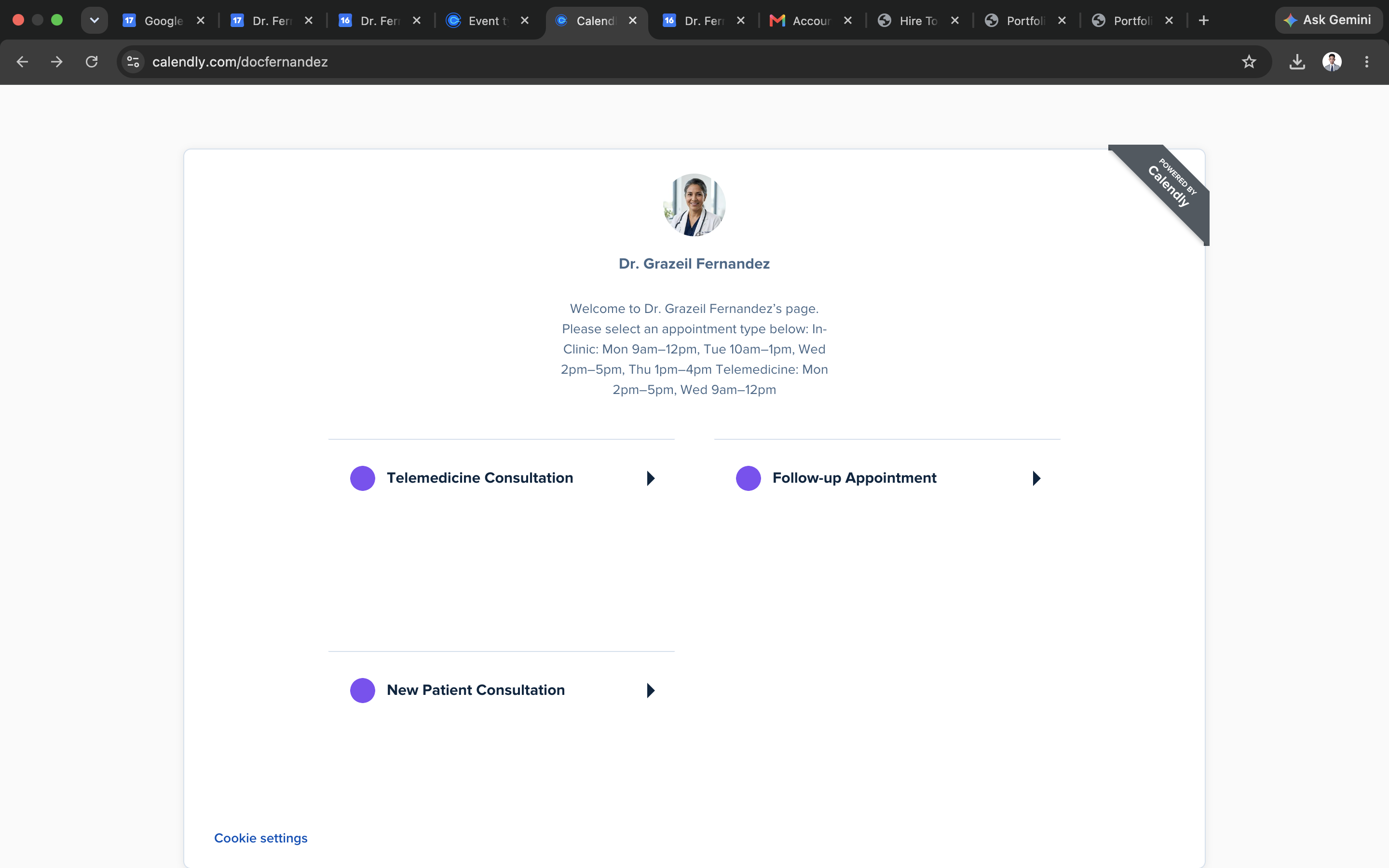Close the Hire To tab

(x=954, y=21)
